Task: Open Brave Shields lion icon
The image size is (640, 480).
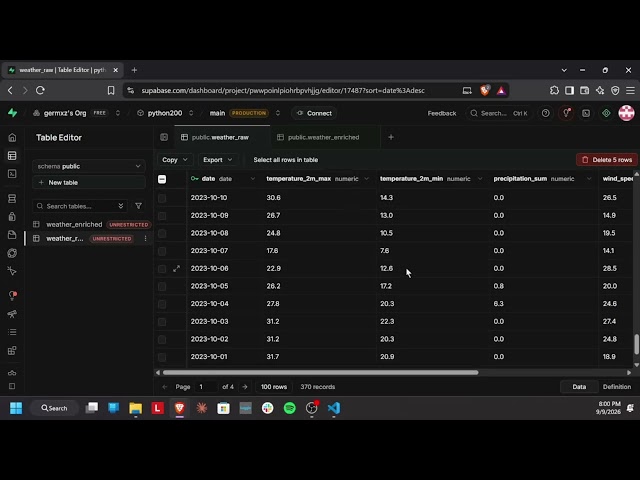Action: coord(485,90)
